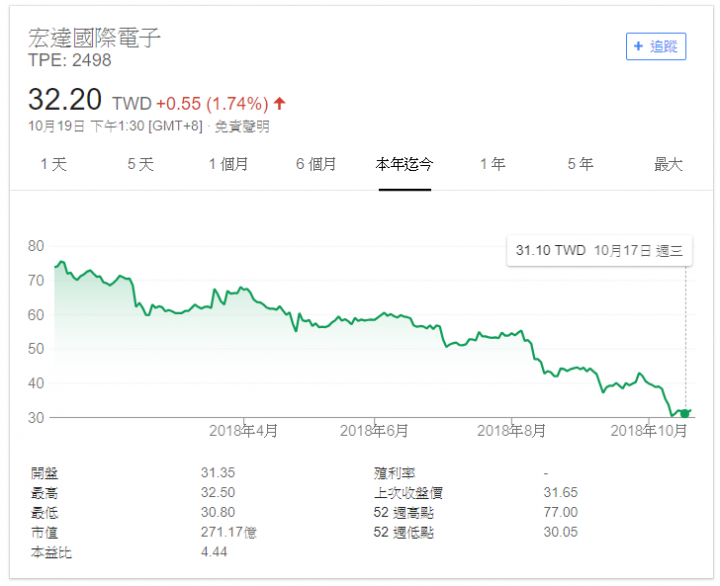Click the 52 週高點 value 77.00

click(x=561, y=512)
